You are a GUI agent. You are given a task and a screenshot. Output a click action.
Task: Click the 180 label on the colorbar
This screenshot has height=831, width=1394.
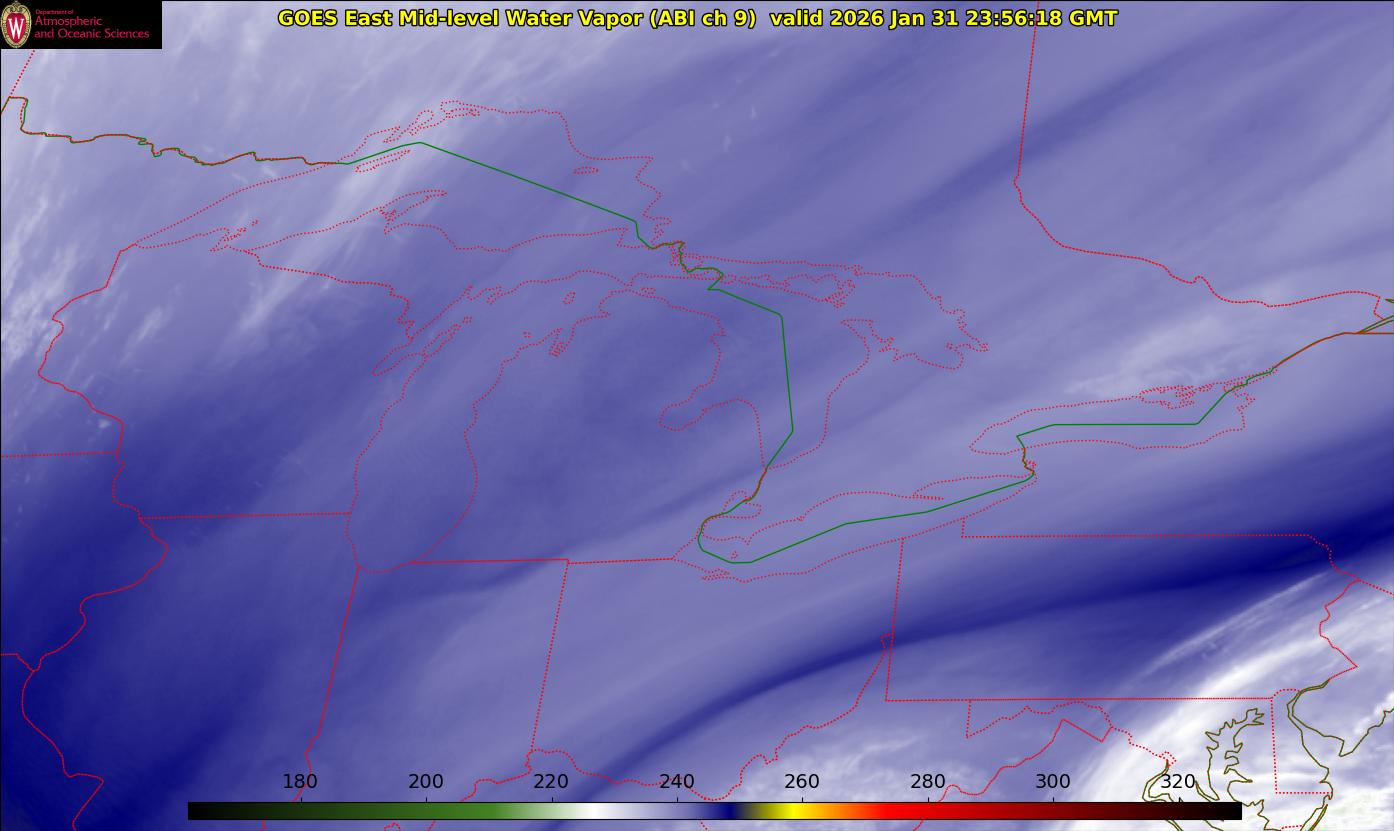[x=300, y=781]
